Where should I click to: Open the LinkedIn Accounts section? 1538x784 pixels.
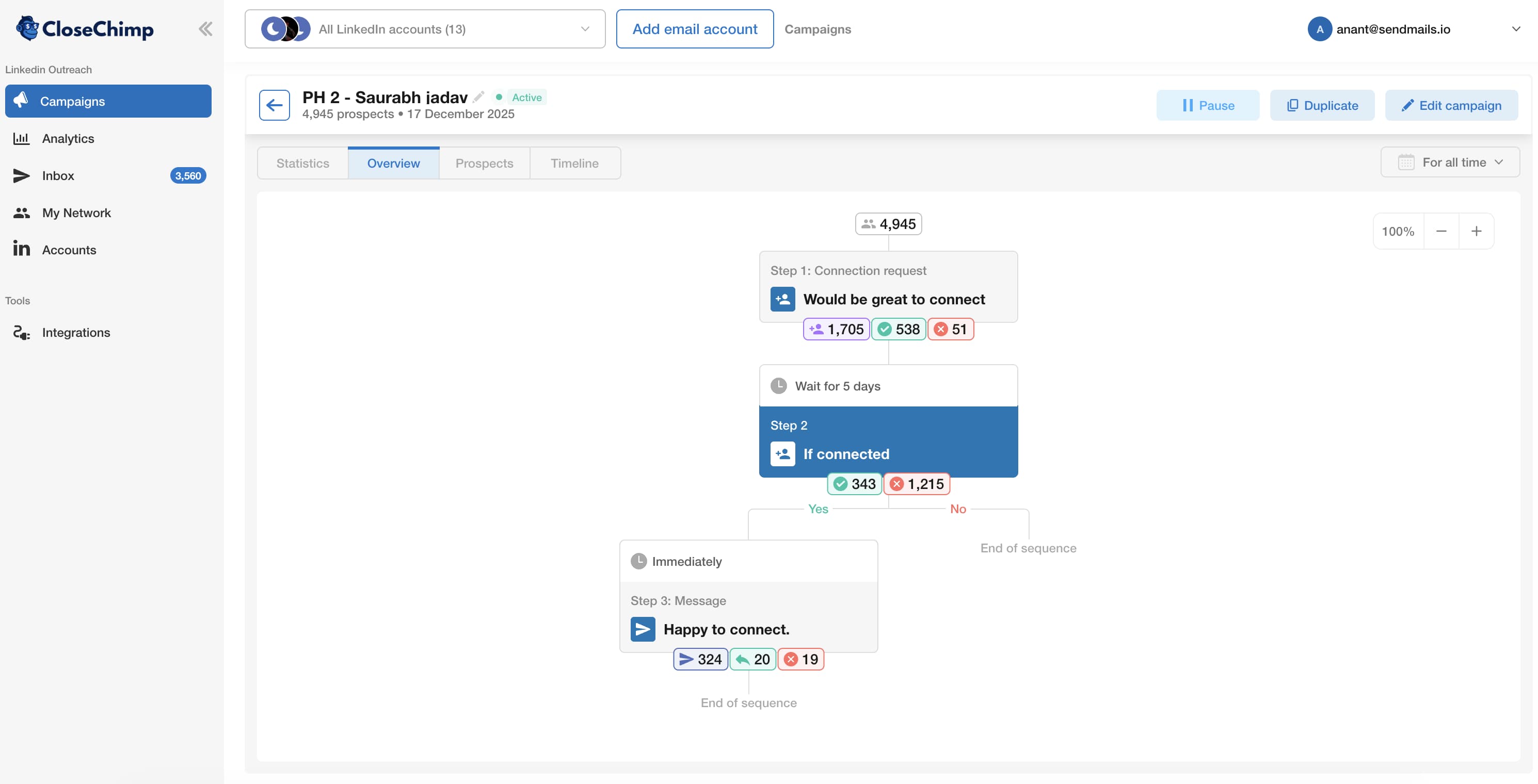click(69, 250)
